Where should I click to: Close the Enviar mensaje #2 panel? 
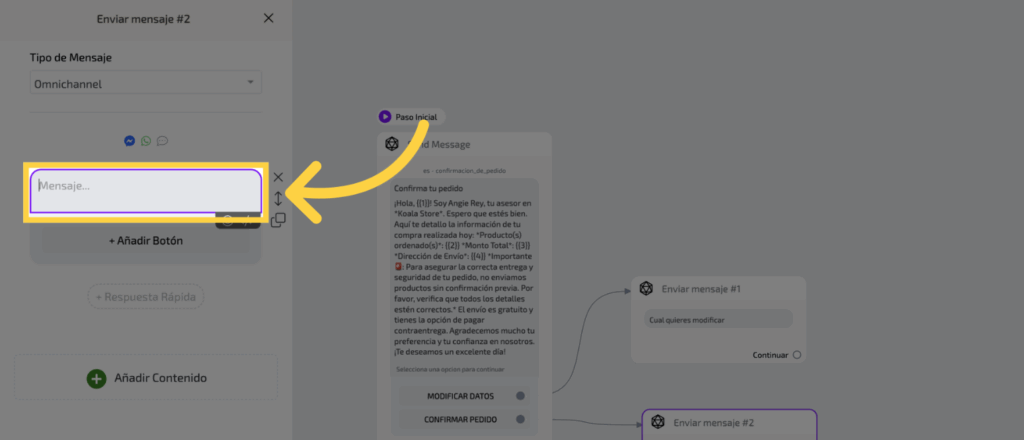(268, 18)
